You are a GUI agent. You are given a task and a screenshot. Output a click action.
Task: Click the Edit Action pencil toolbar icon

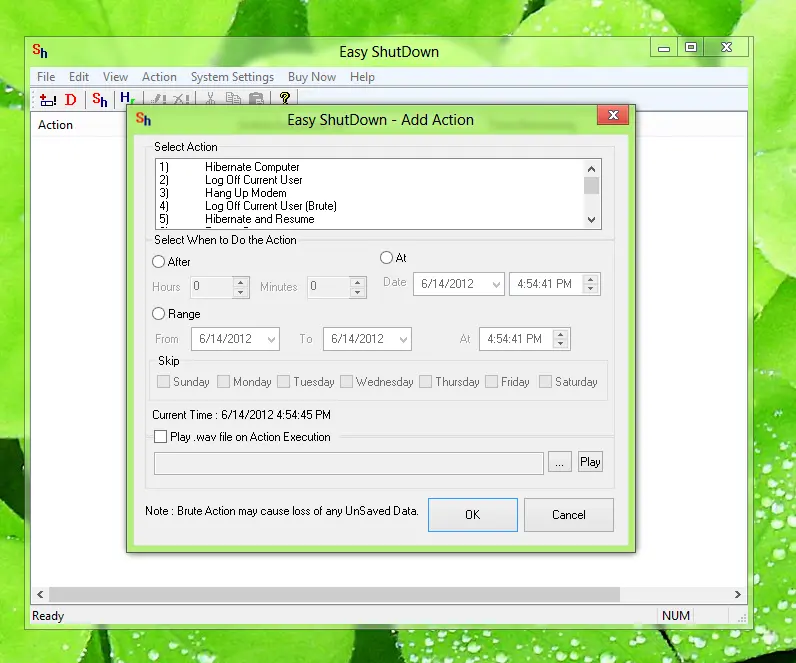[158, 99]
